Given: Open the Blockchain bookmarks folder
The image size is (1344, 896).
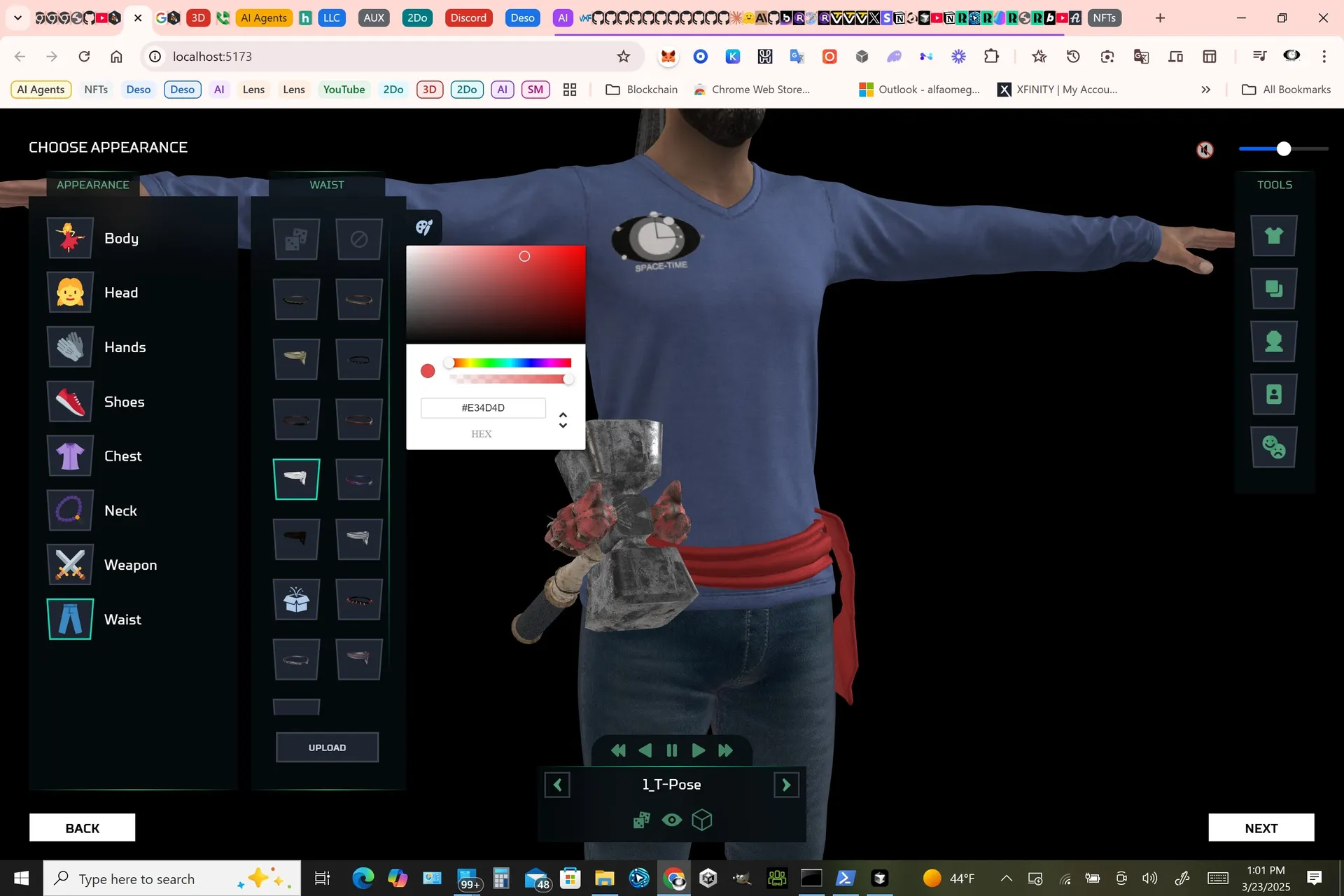Looking at the screenshot, I should click(641, 90).
